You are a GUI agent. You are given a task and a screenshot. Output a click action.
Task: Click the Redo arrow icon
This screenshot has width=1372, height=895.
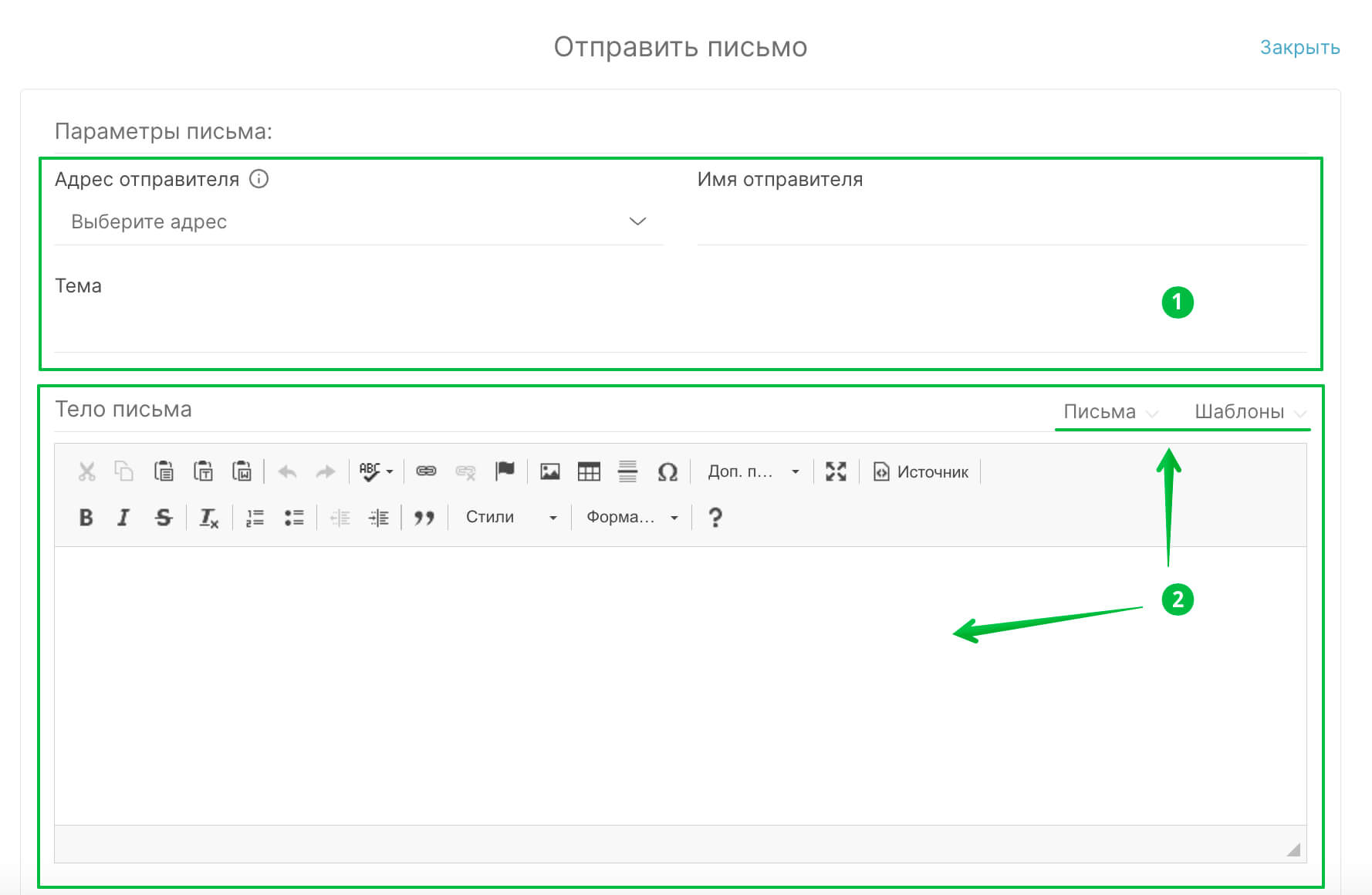point(326,471)
